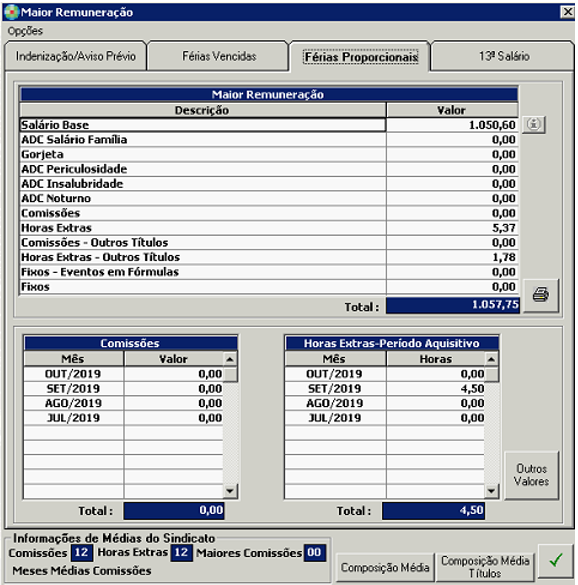The height and width of the screenshot is (585, 578).
Task: Open the Opções menu
Action: coord(25,31)
